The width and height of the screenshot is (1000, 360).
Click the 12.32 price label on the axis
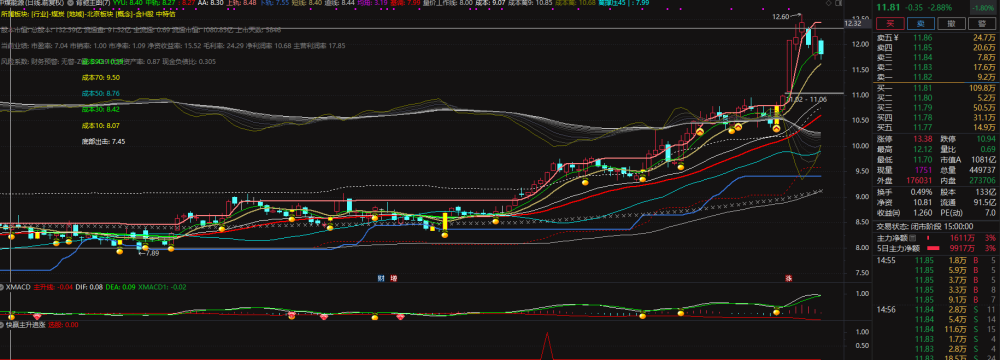click(853, 24)
